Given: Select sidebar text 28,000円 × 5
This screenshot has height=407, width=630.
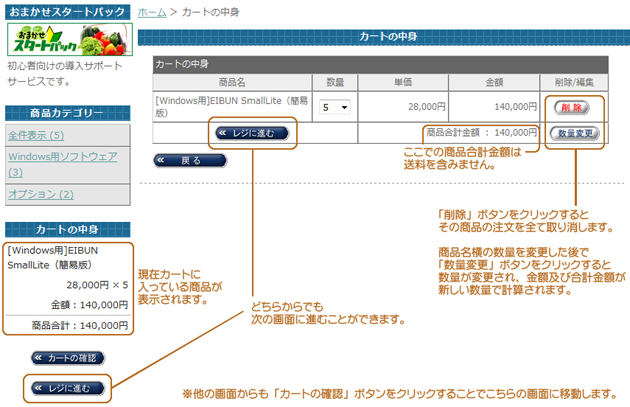Looking at the screenshot, I should tap(97, 285).
